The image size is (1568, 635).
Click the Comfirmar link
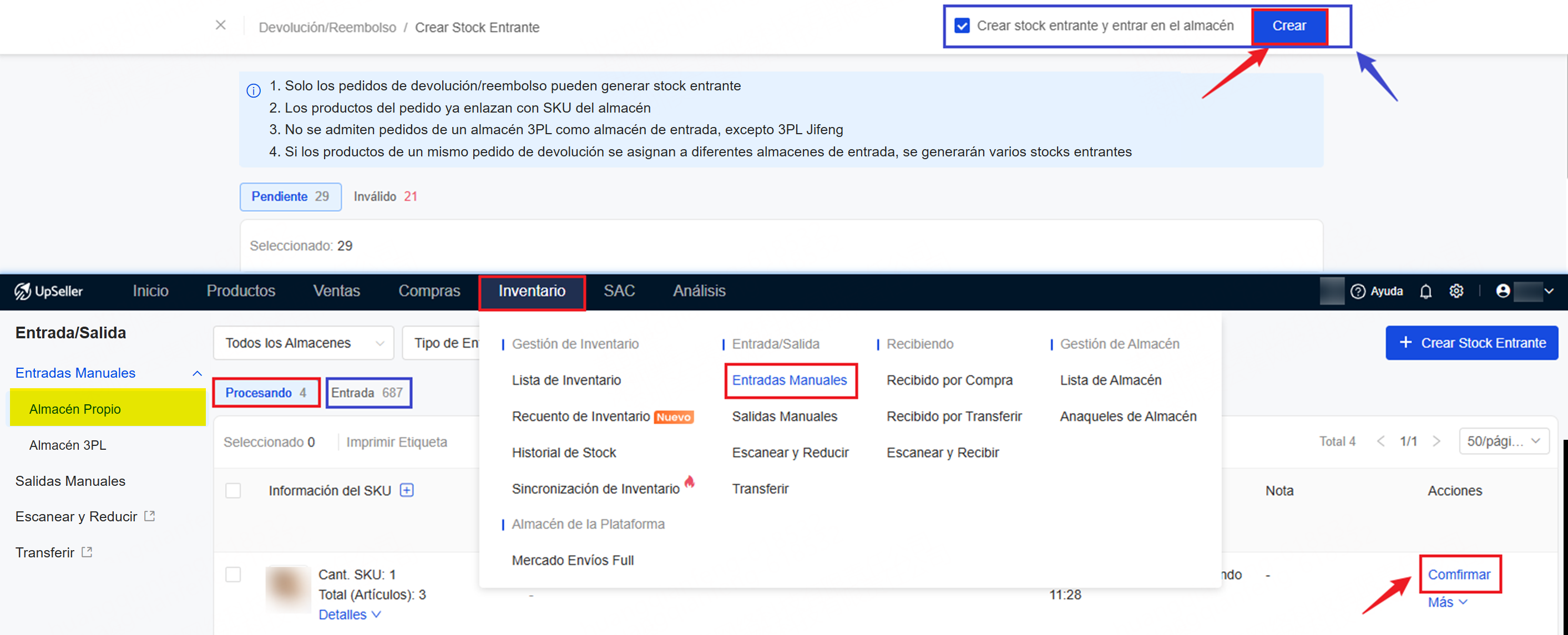[1459, 575]
